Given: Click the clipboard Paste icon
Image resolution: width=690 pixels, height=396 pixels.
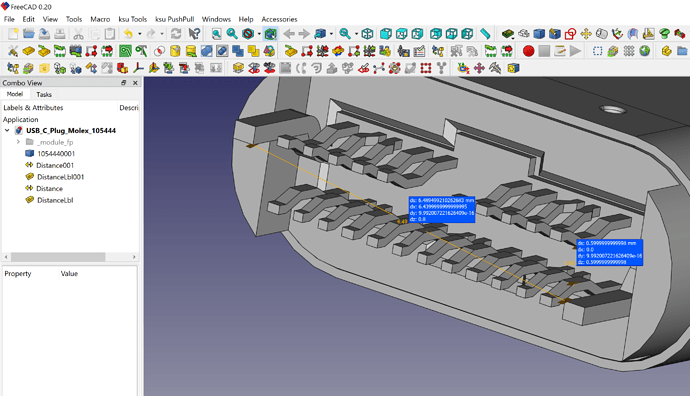Looking at the screenshot, I should (x=110, y=34).
